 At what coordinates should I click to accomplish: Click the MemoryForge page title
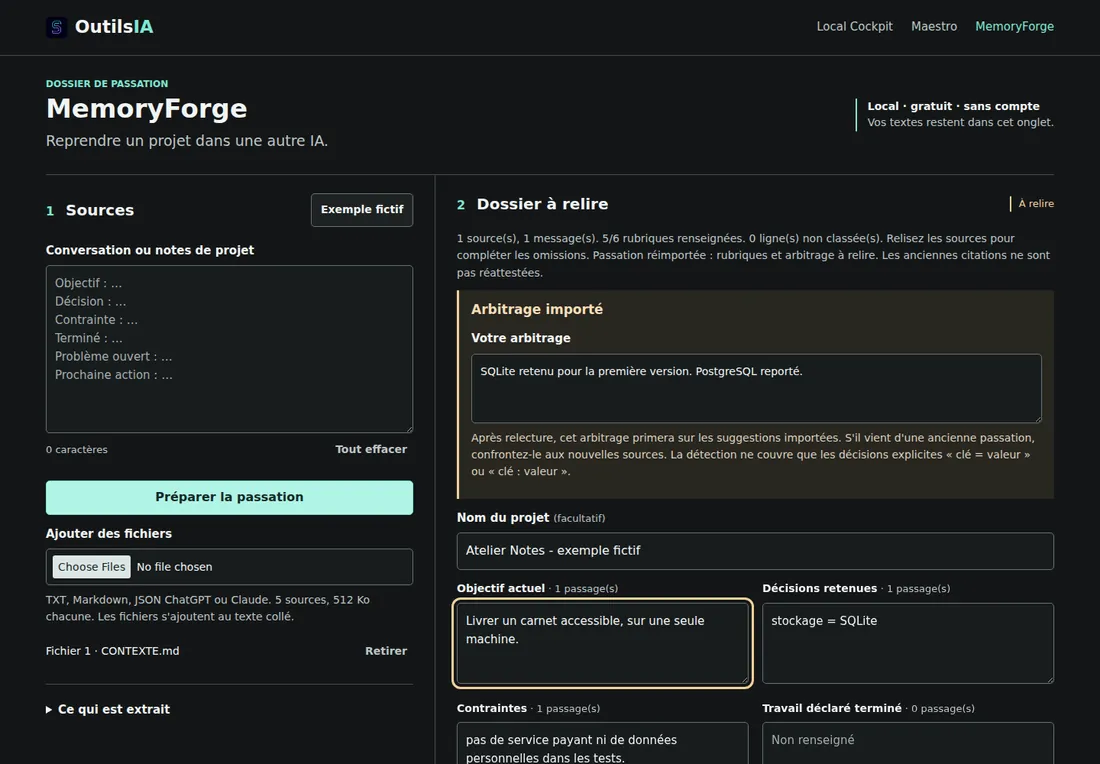[147, 109]
